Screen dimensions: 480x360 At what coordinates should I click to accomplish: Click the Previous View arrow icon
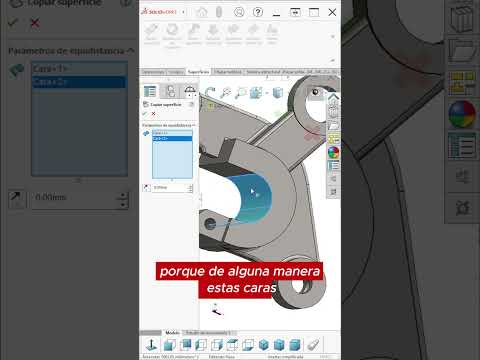click(x=210, y=92)
